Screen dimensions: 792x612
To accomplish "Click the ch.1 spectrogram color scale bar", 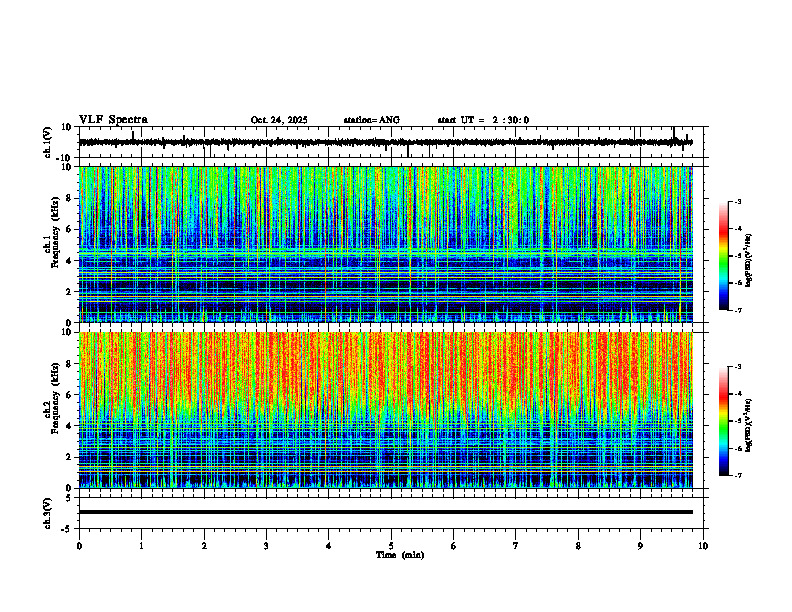I will tap(723, 256).
